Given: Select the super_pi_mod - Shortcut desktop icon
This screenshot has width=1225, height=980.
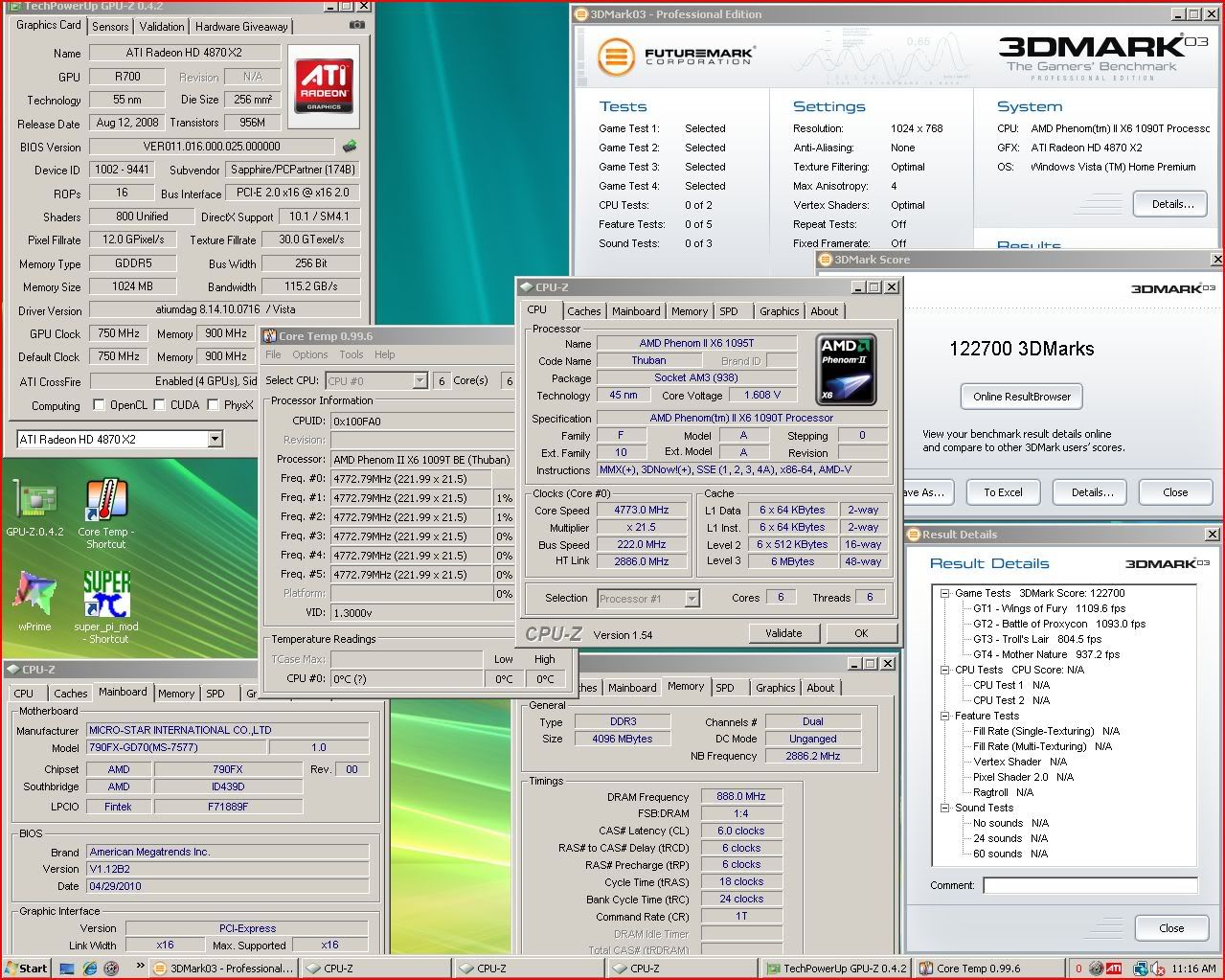Looking at the screenshot, I should 106,594.
